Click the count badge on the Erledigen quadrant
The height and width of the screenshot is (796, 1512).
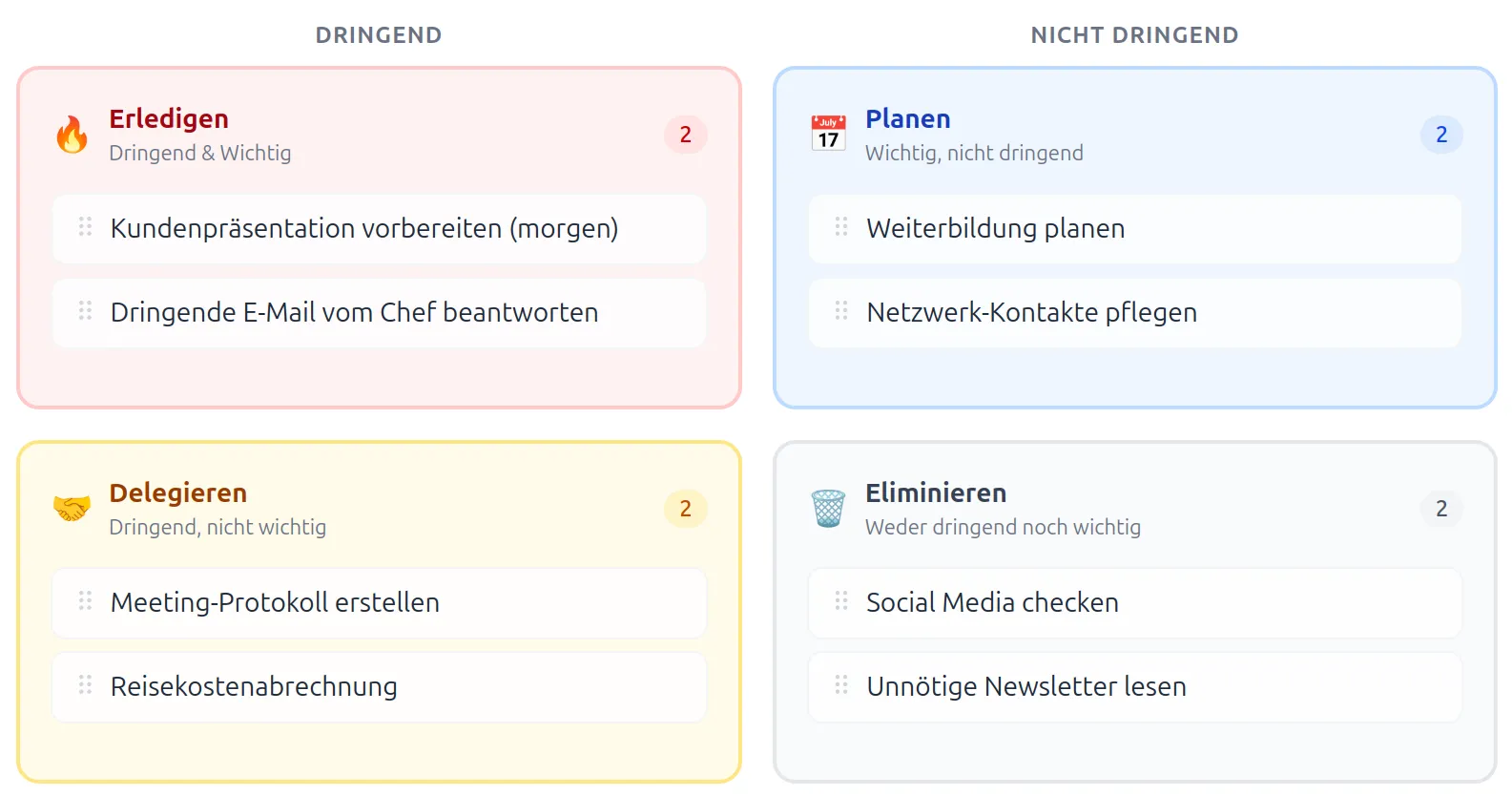(x=685, y=135)
